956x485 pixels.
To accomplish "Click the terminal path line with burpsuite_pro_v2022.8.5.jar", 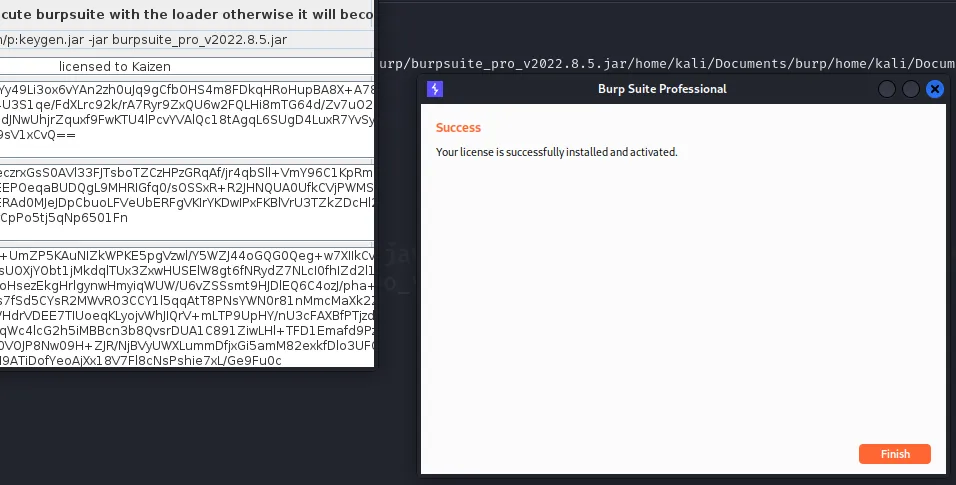I will click(x=667, y=63).
